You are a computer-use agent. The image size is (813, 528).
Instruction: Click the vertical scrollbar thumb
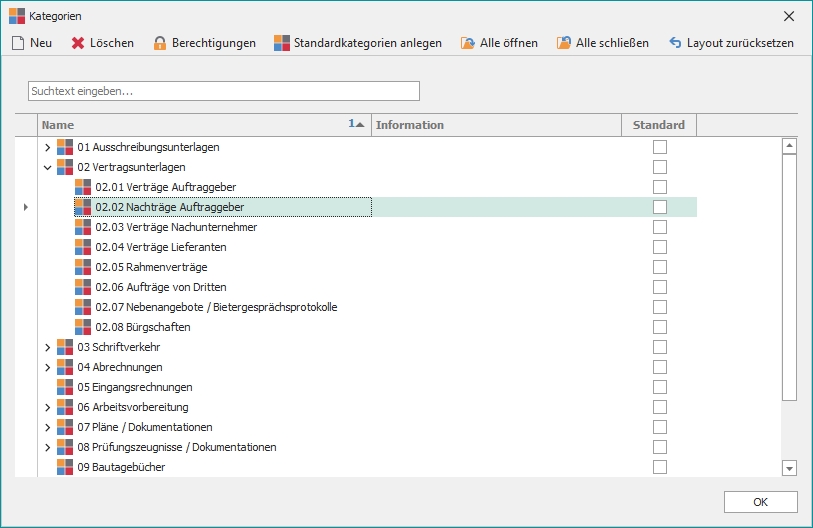click(x=789, y=277)
